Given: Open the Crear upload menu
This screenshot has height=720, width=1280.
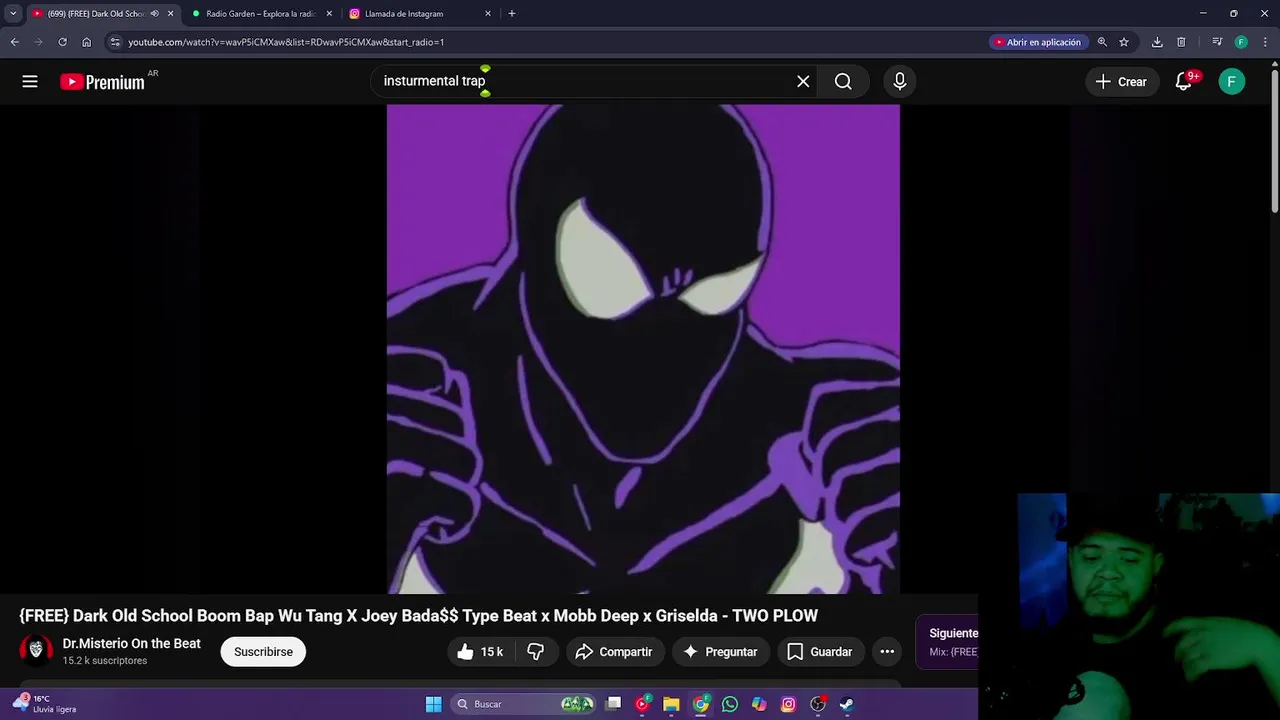Looking at the screenshot, I should 1122,82.
